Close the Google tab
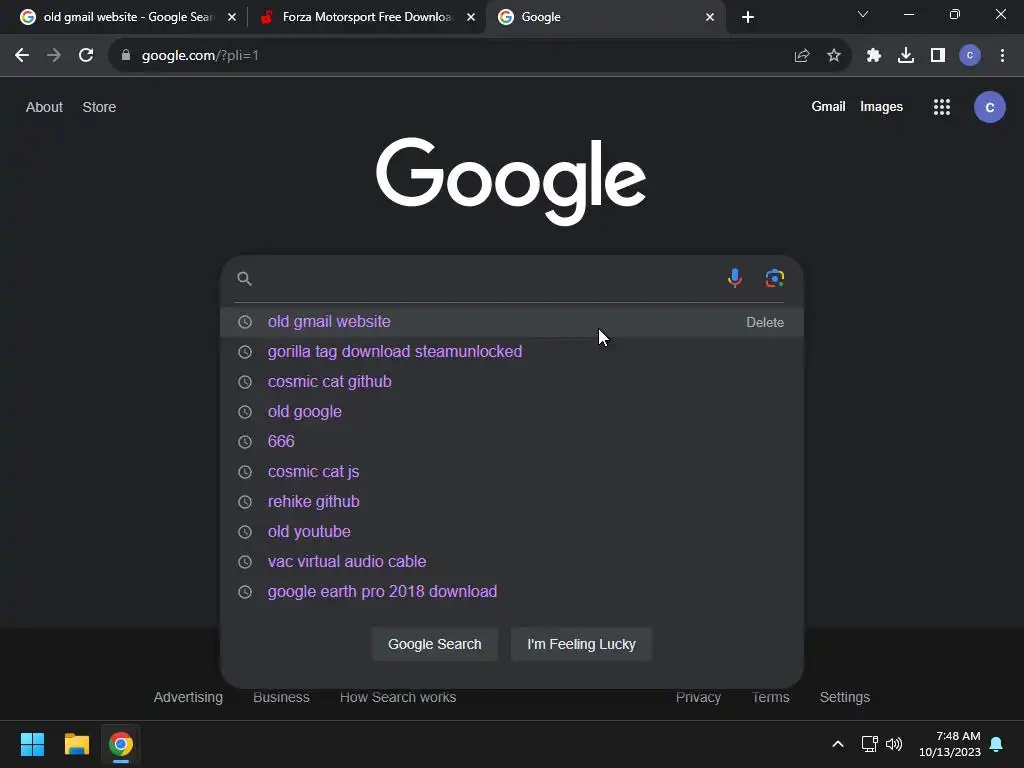 point(710,17)
